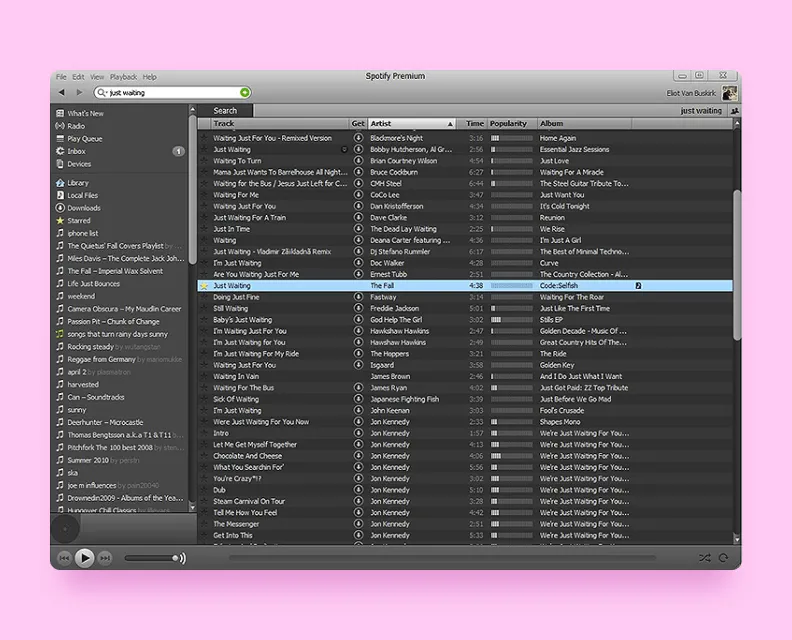Open the Edit menu

(x=78, y=77)
